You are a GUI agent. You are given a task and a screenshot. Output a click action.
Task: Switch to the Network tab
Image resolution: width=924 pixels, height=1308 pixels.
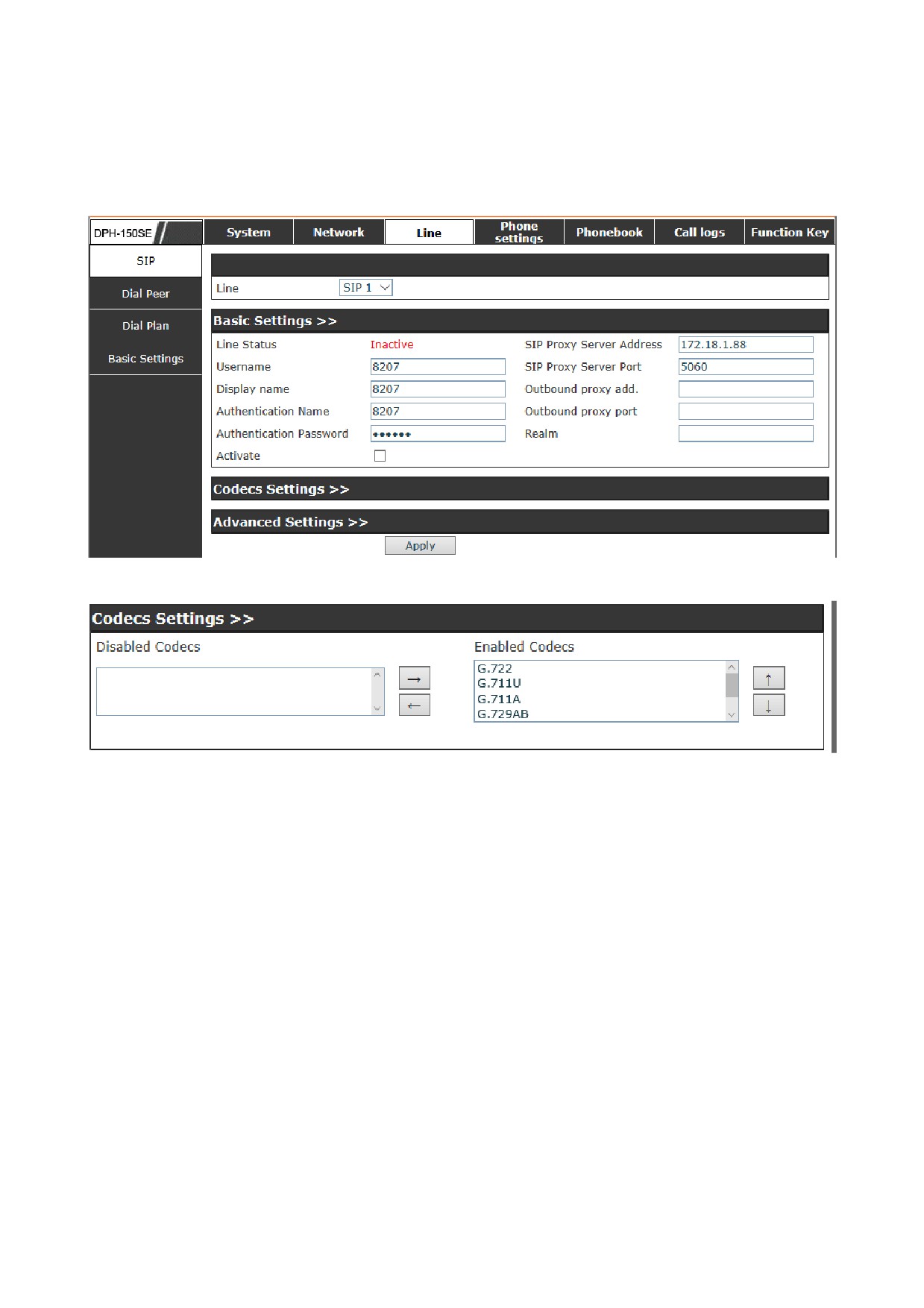[x=339, y=233]
